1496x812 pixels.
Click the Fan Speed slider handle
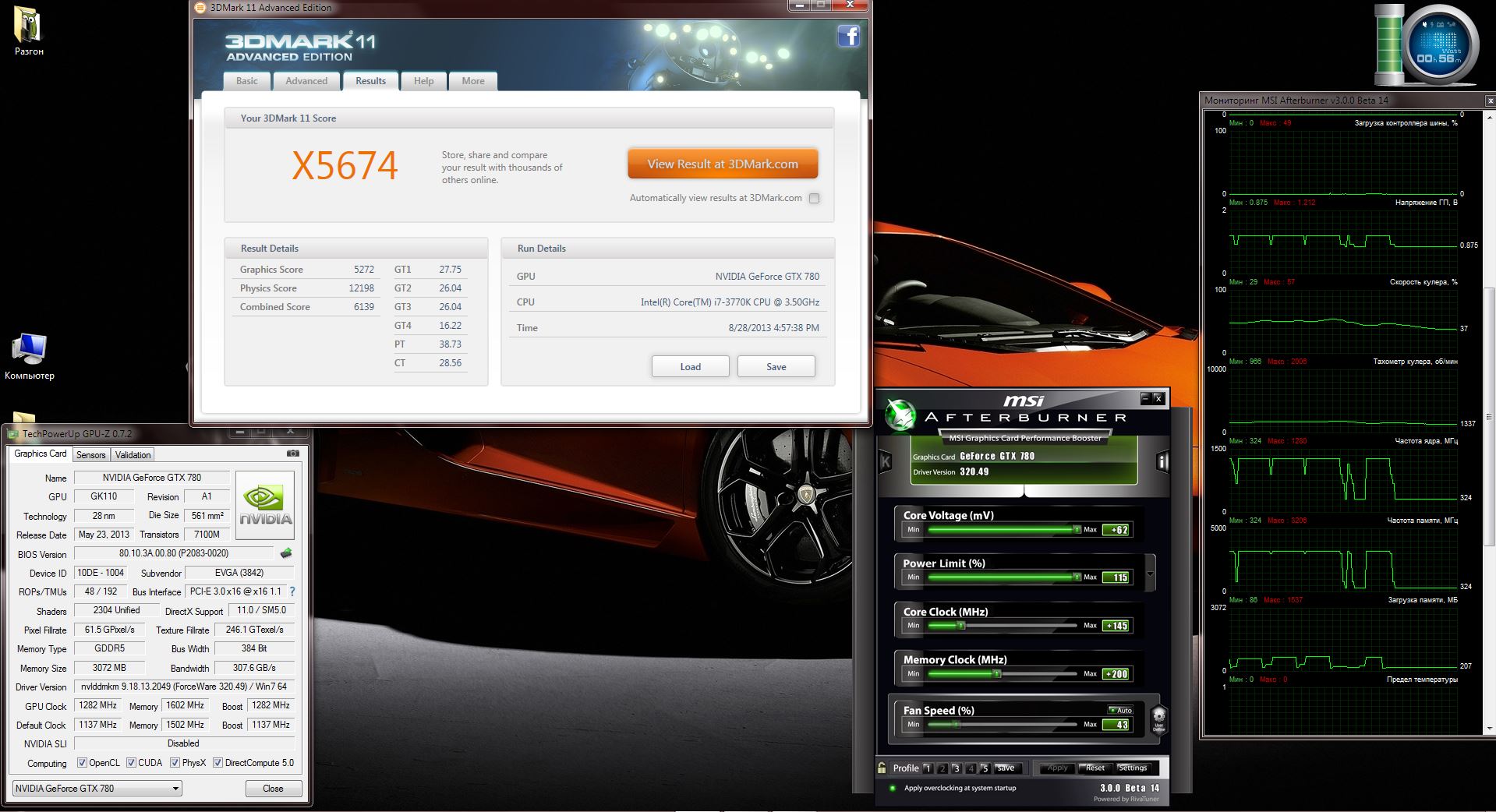click(x=956, y=725)
